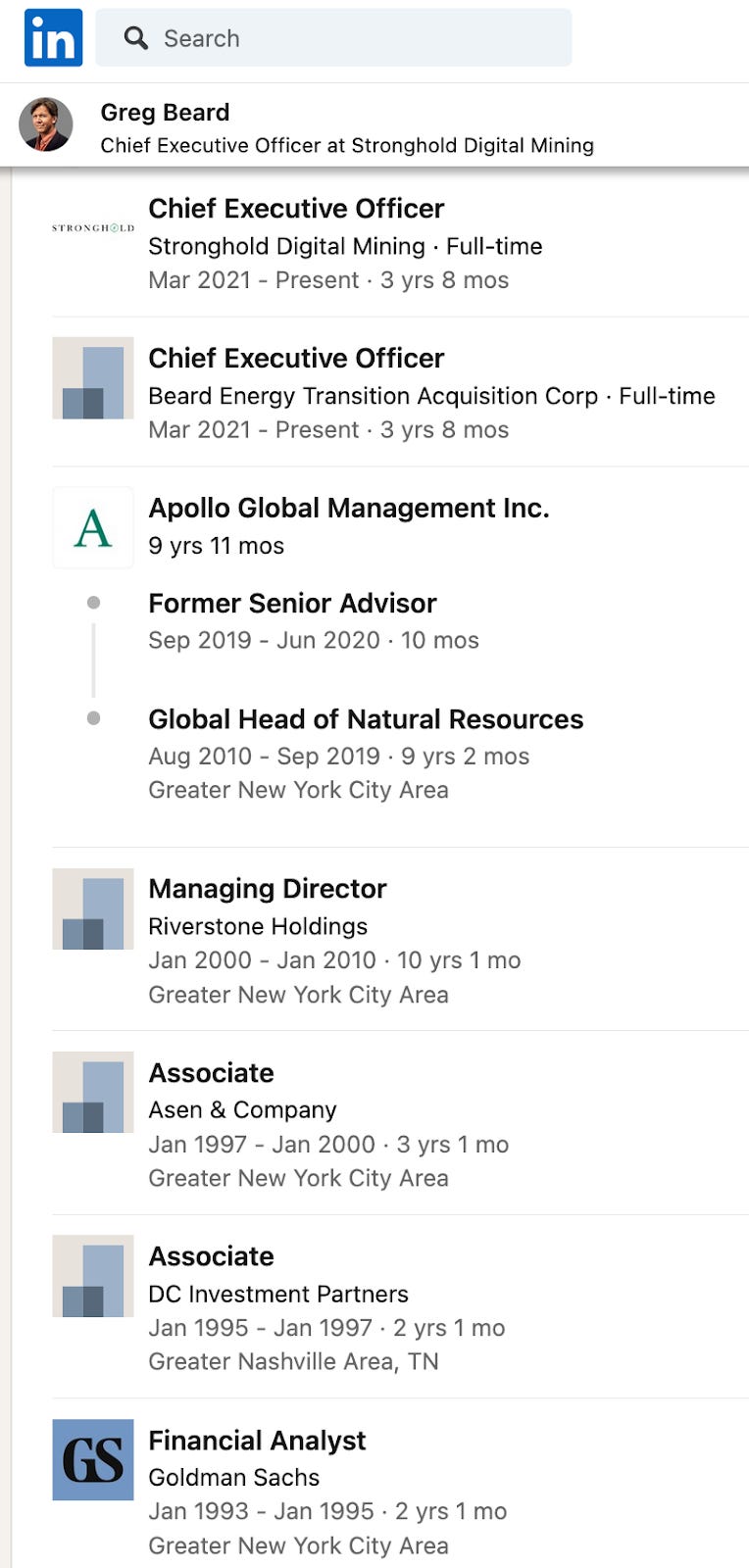Viewport: 749px width, 1568px height.
Task: Open Apollo Global Management Inc. company link
Action: [x=349, y=508]
